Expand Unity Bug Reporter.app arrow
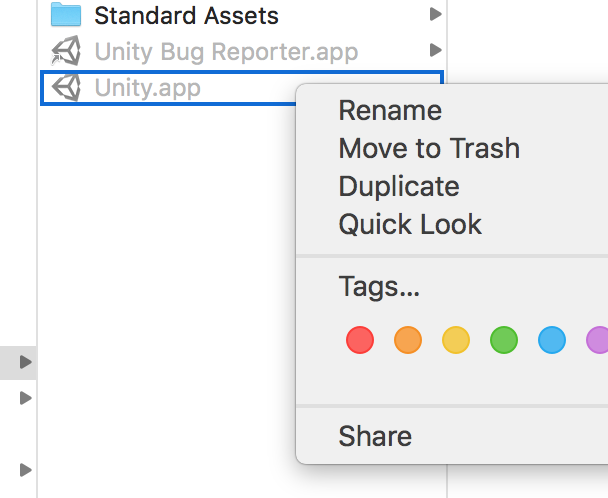The height and width of the screenshot is (498, 608). click(436, 50)
